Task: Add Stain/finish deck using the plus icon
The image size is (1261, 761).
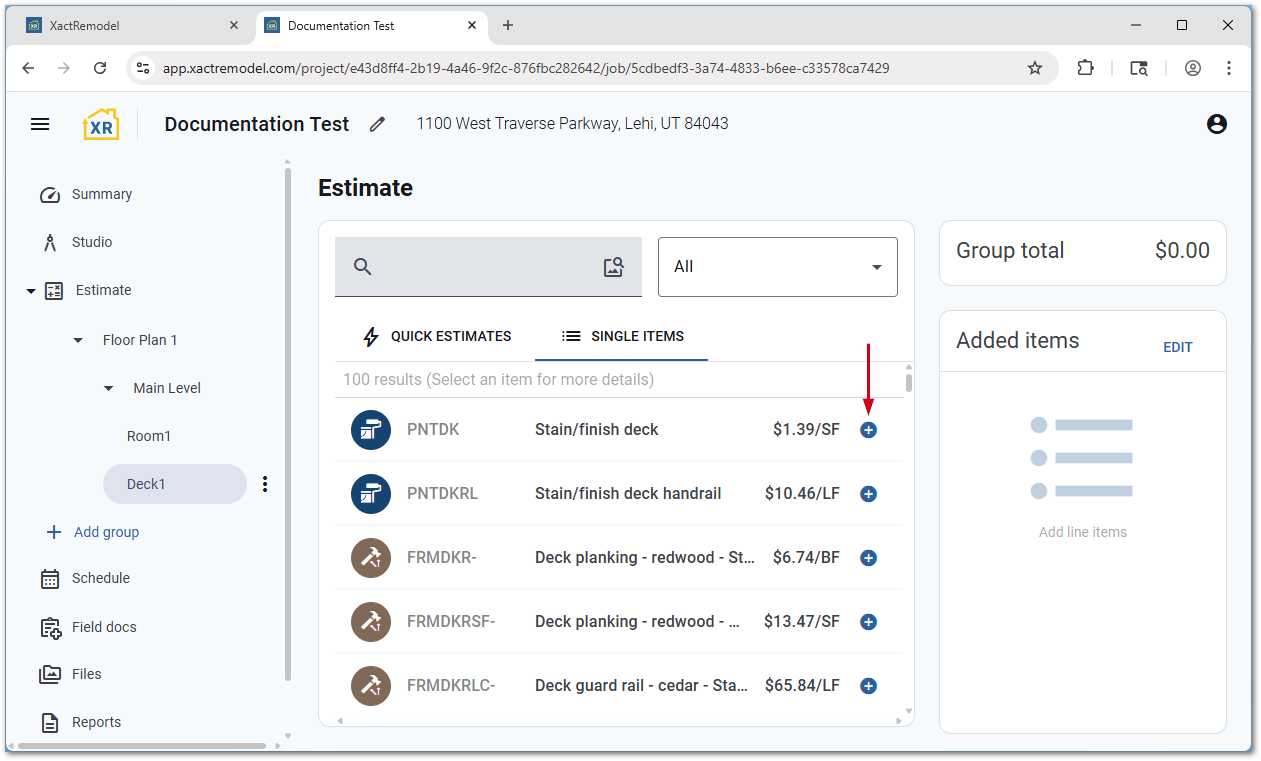Action: (868, 429)
